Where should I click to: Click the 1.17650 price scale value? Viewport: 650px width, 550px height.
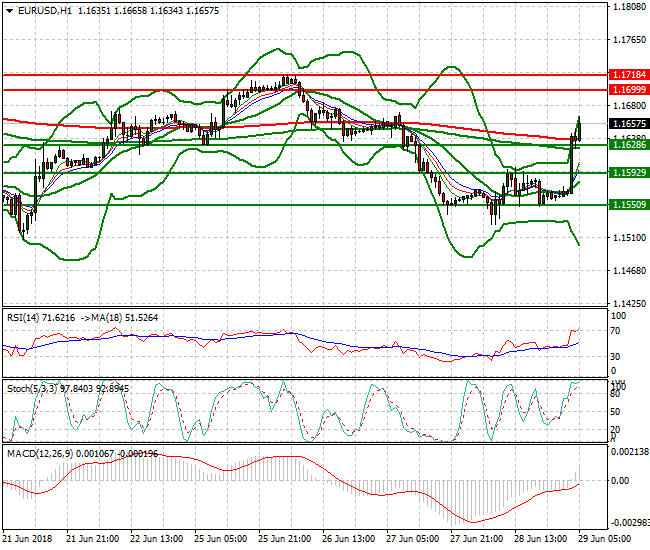click(x=629, y=40)
